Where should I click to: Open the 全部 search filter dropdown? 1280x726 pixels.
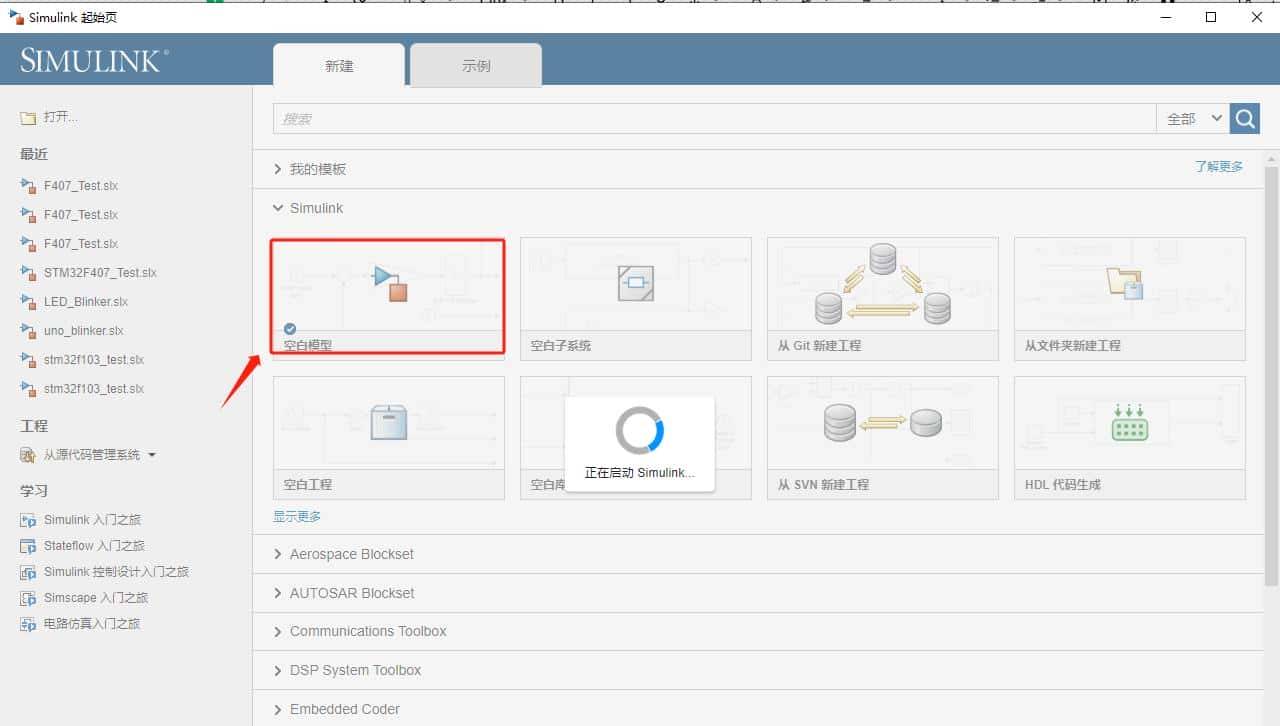pos(1193,118)
